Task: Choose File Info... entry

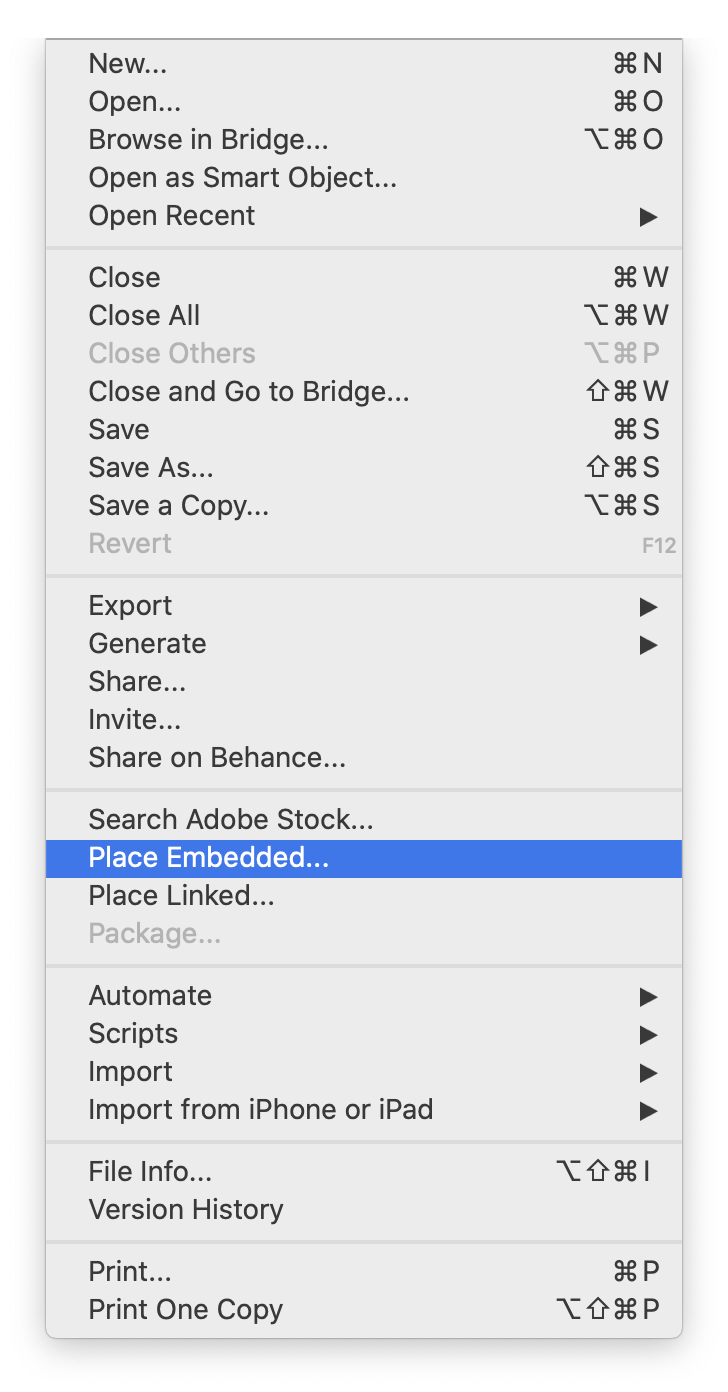Action: [x=364, y=1172]
